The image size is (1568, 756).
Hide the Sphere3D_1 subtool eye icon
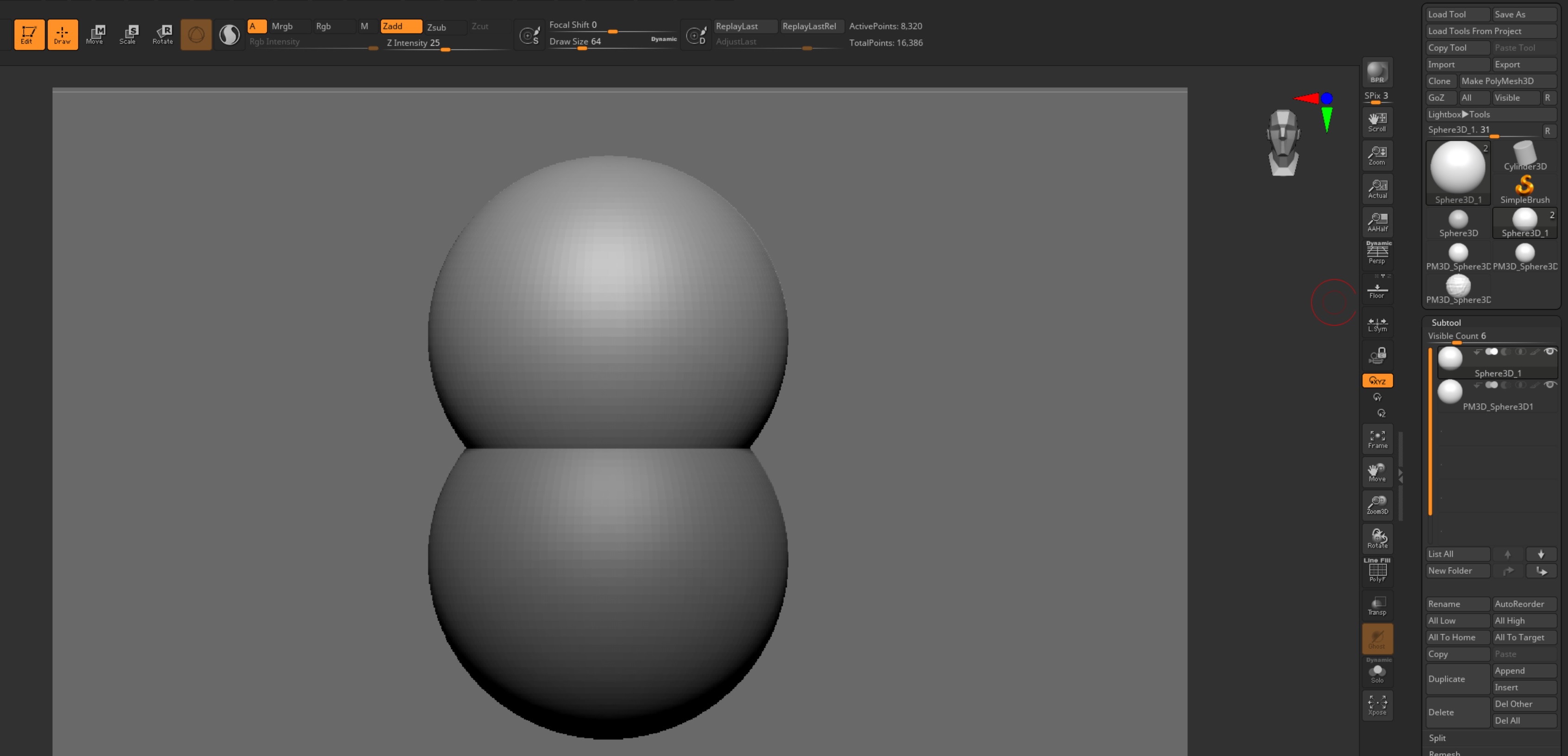coord(1550,351)
